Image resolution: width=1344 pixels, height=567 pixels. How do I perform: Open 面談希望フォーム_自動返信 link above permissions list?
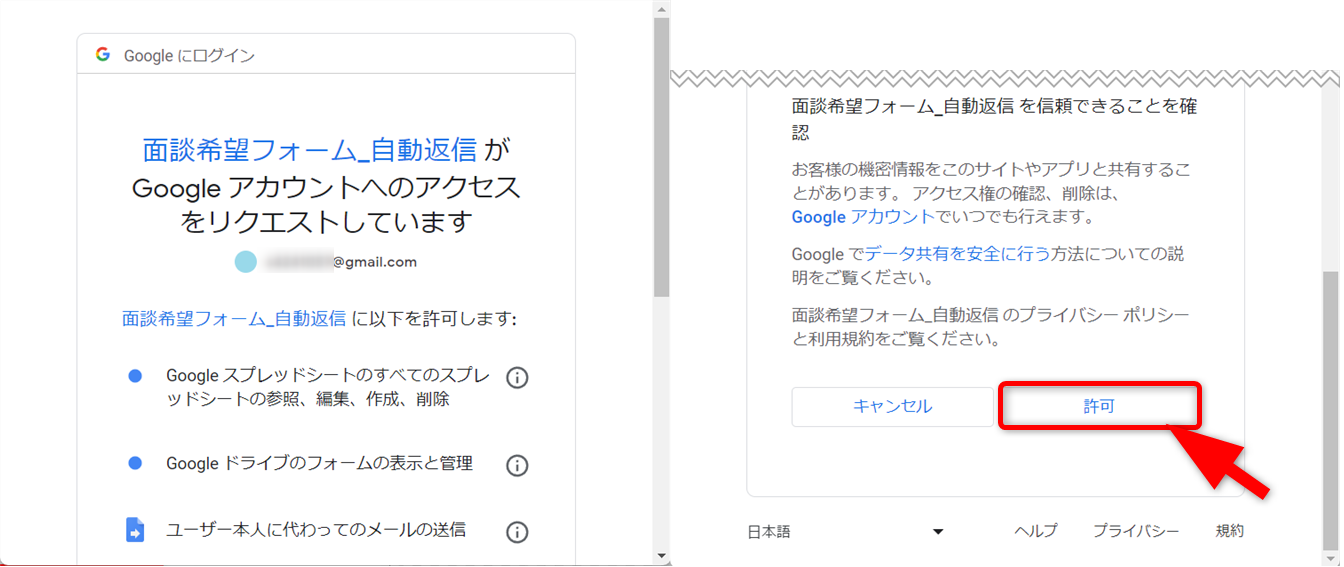coord(234,319)
